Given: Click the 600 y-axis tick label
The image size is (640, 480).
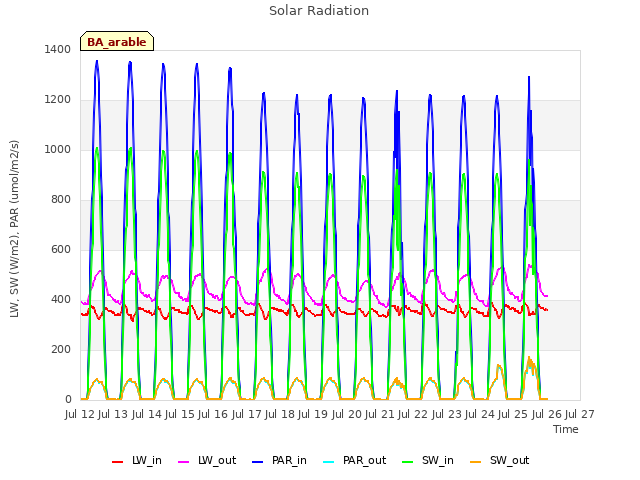Looking at the screenshot, I should (61, 249).
